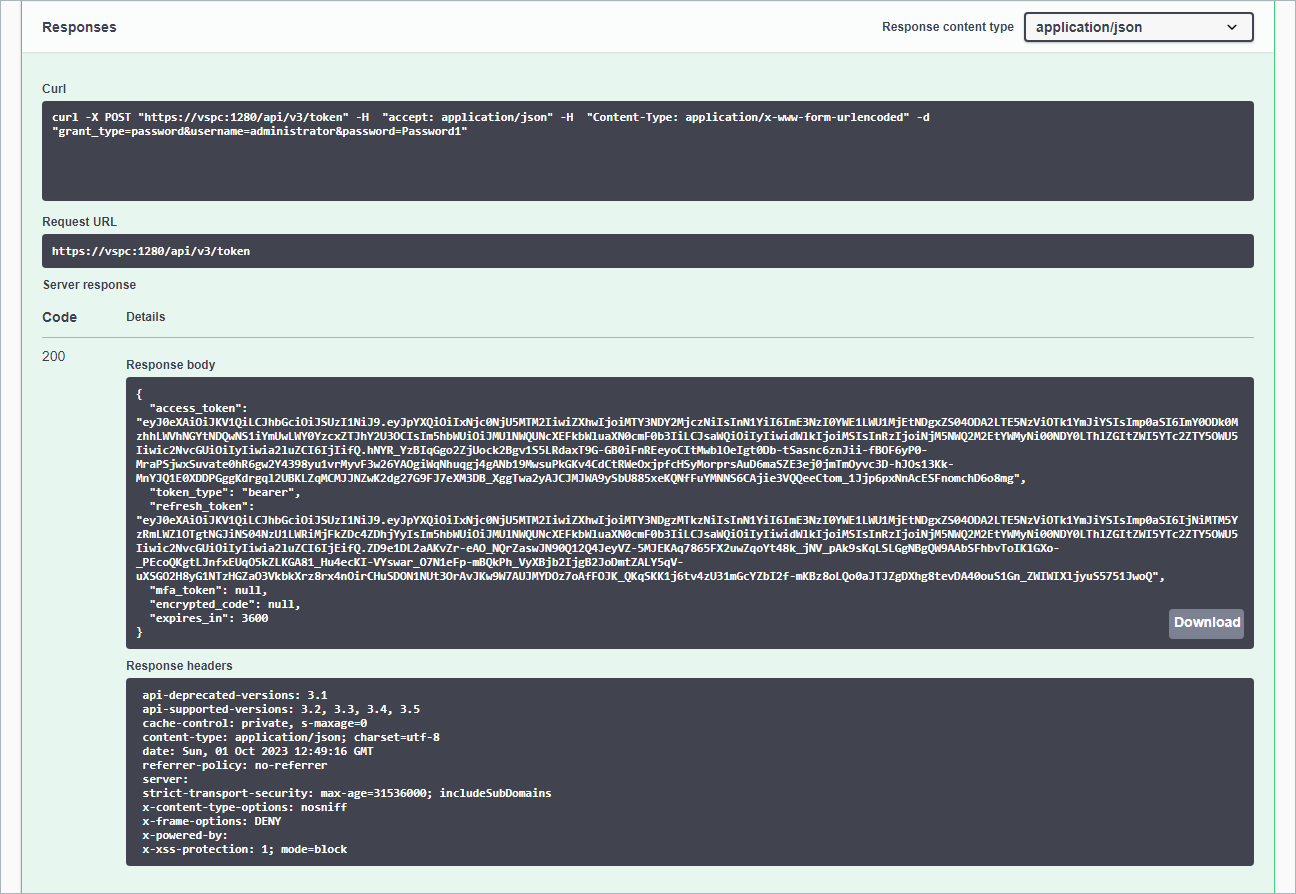Screen dimensions: 1296x894
Task: Click the Download button in response body
Action: [1206, 622]
